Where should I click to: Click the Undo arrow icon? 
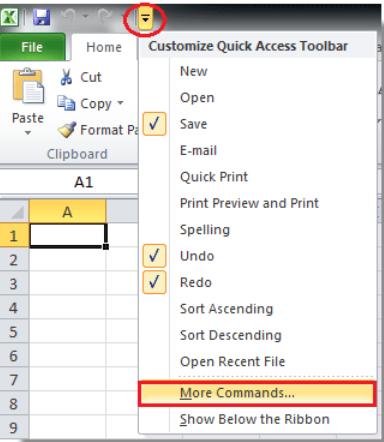69,17
